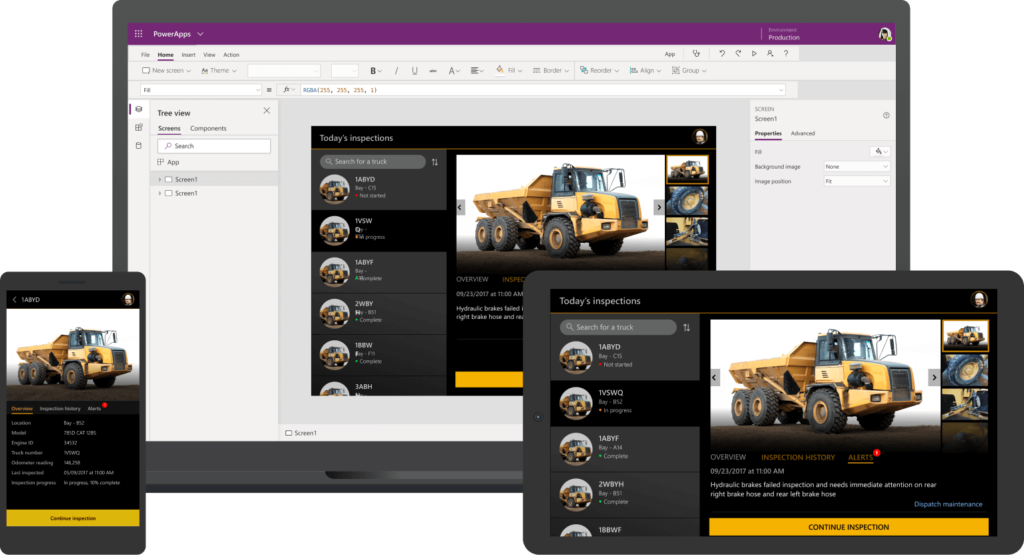Screen dimensions: 1024x555
Task: Click the Search field in Tree view
Action: click(x=214, y=146)
